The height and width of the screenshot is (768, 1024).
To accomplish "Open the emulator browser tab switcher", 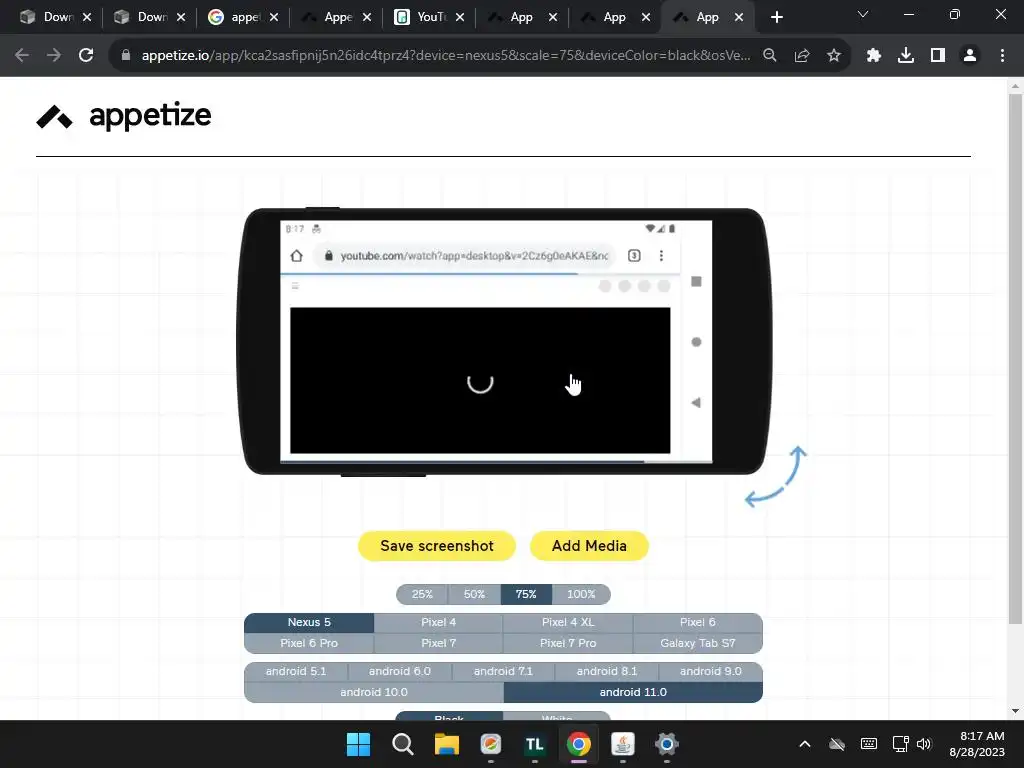I will 634,255.
